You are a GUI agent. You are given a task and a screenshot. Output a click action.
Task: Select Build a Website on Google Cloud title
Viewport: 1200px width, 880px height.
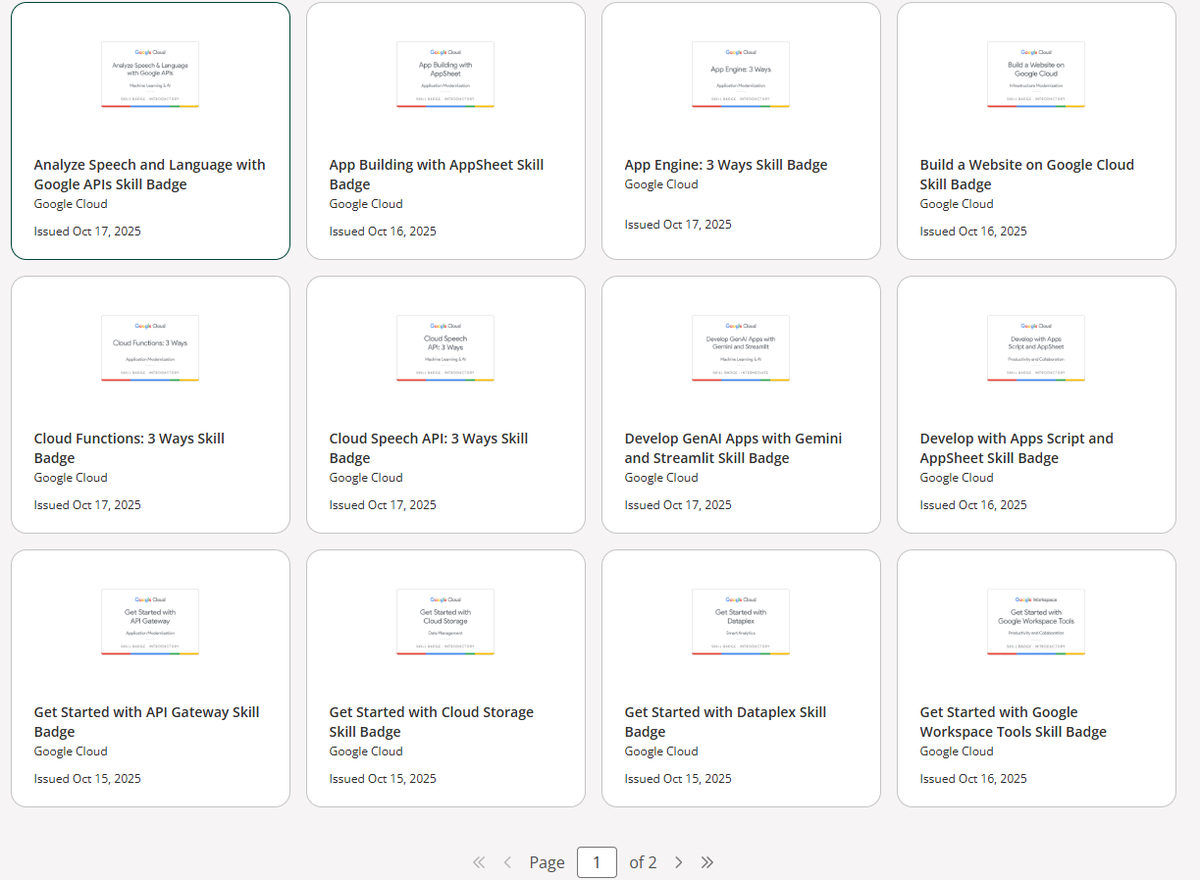click(x=1027, y=174)
